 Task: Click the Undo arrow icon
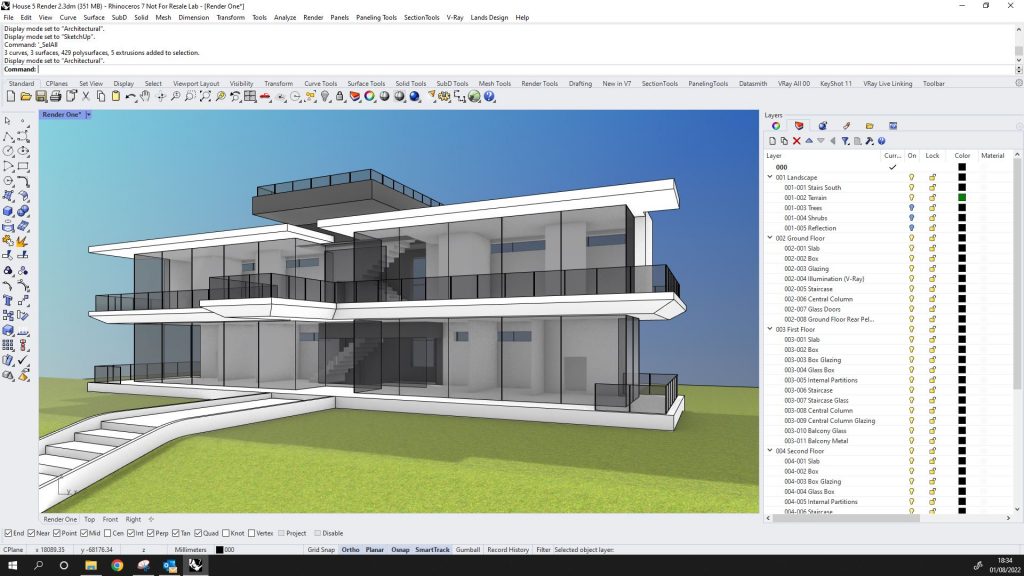131,97
